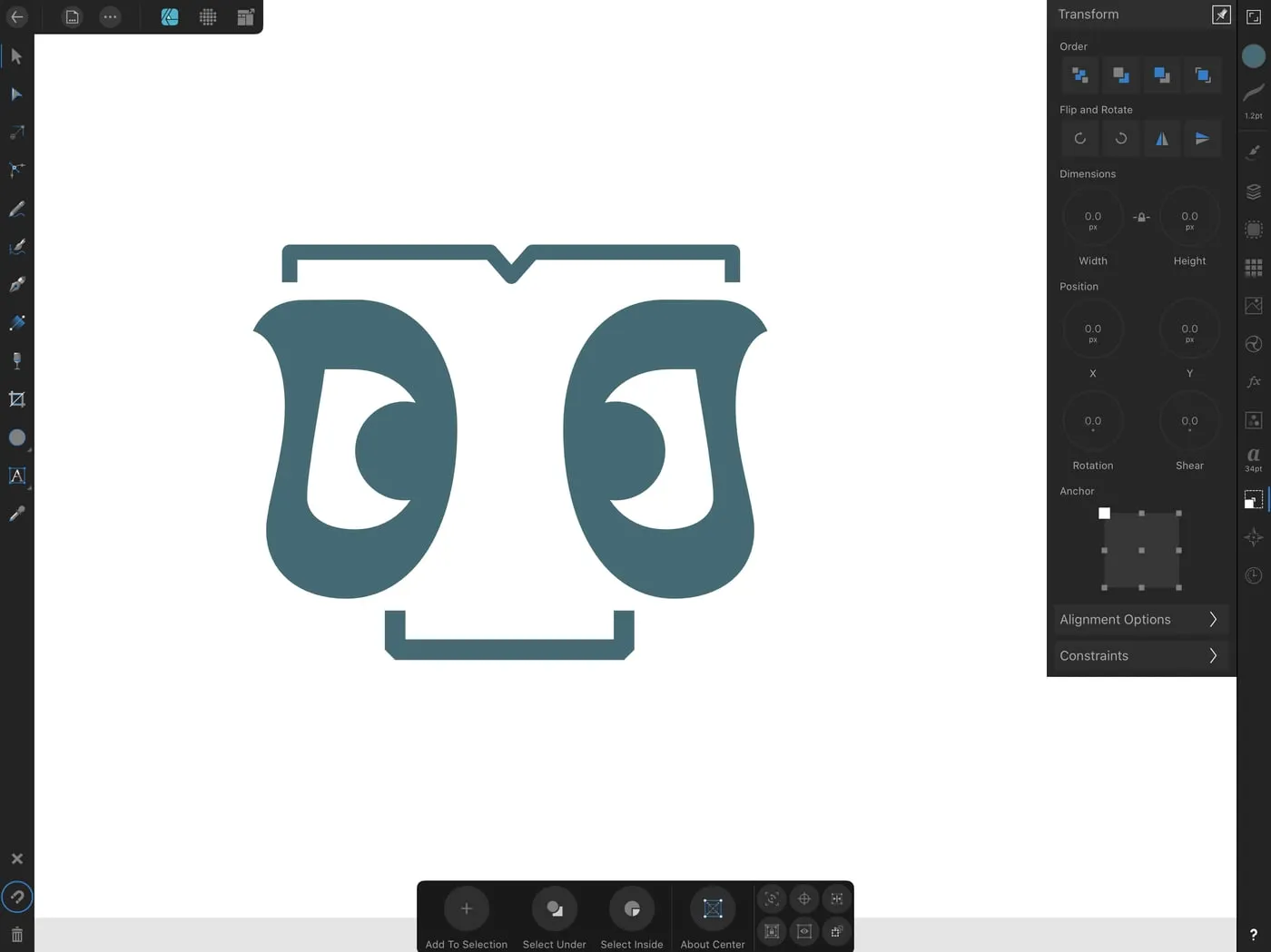Set the anchor to the center point

click(x=1141, y=550)
